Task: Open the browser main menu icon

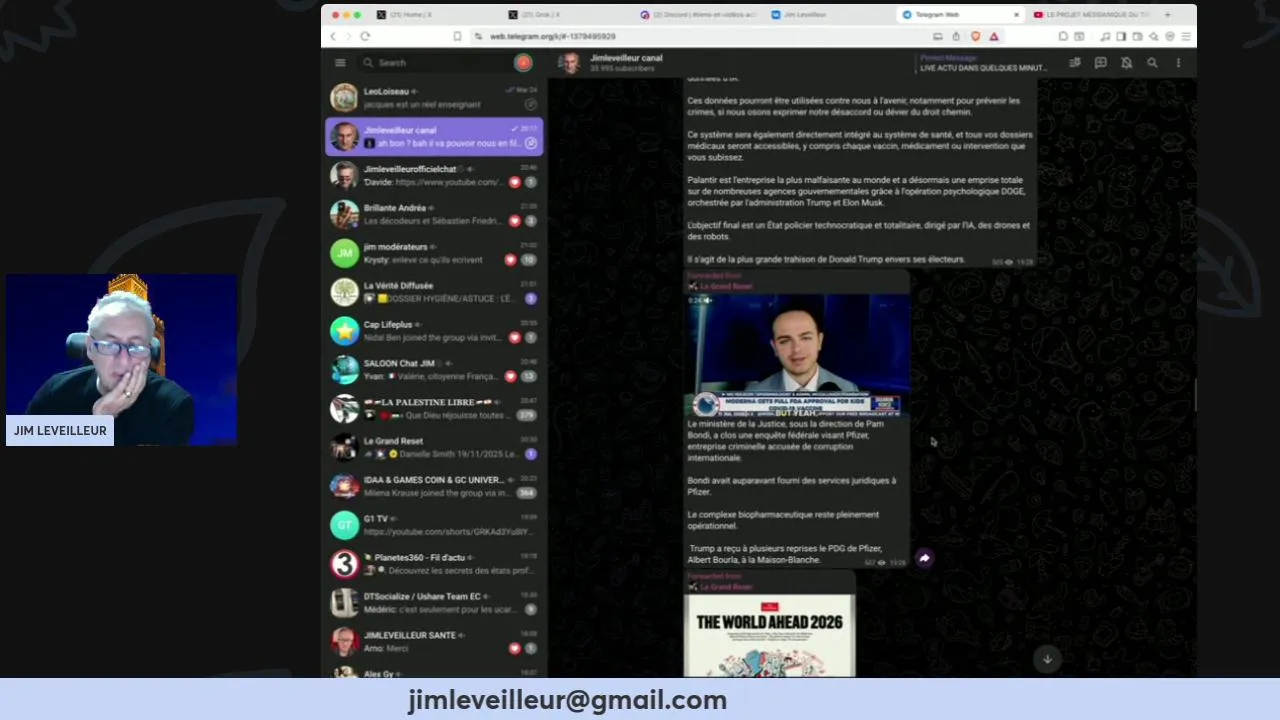Action: (1186, 36)
